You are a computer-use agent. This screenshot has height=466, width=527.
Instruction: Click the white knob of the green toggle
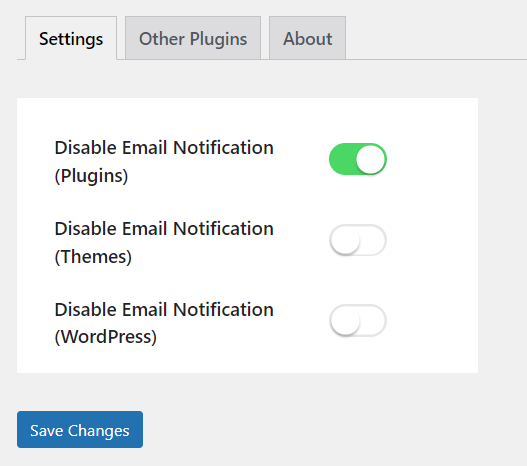point(370,159)
